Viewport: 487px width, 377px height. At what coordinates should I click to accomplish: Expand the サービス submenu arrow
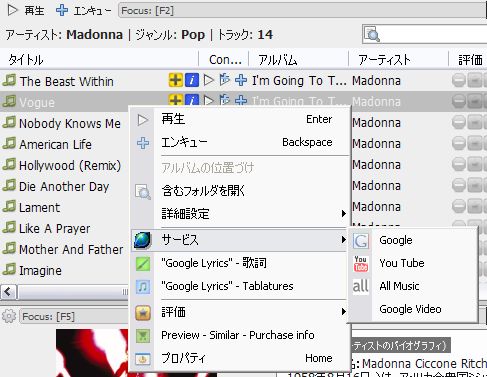pos(343,239)
